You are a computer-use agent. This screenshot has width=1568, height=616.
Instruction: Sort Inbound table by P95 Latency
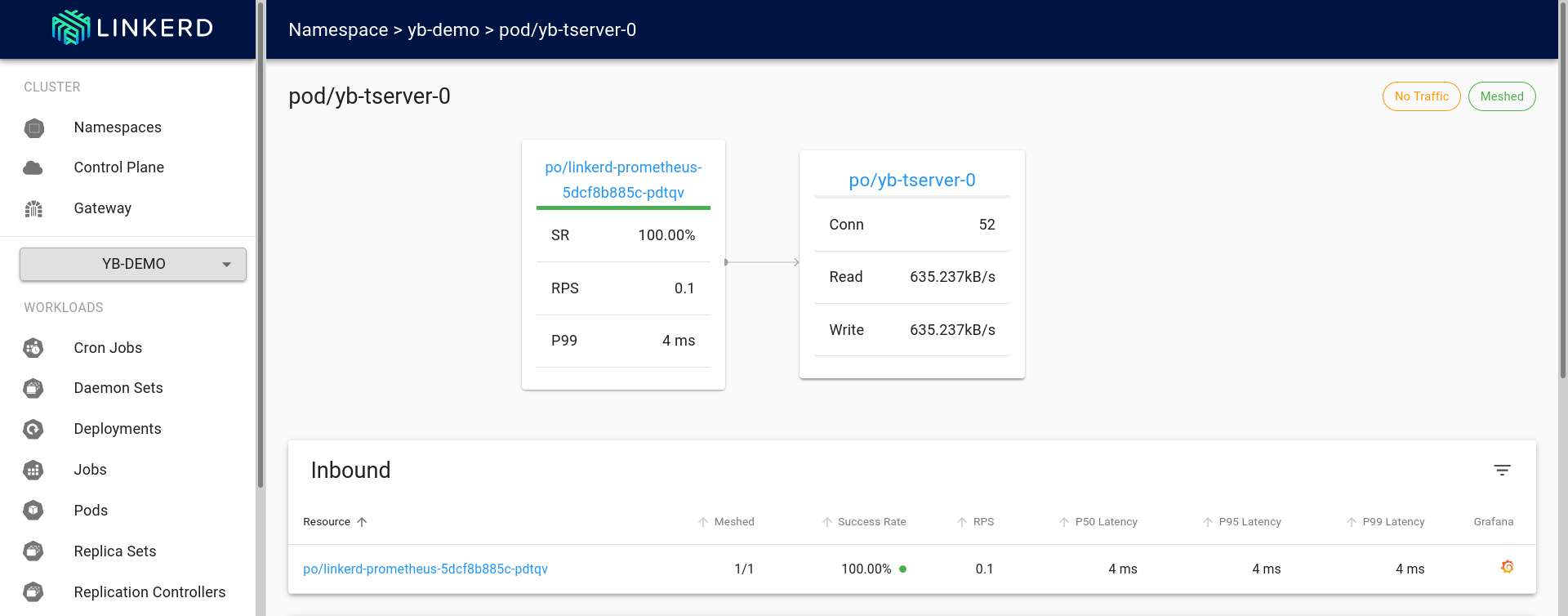click(x=1241, y=522)
